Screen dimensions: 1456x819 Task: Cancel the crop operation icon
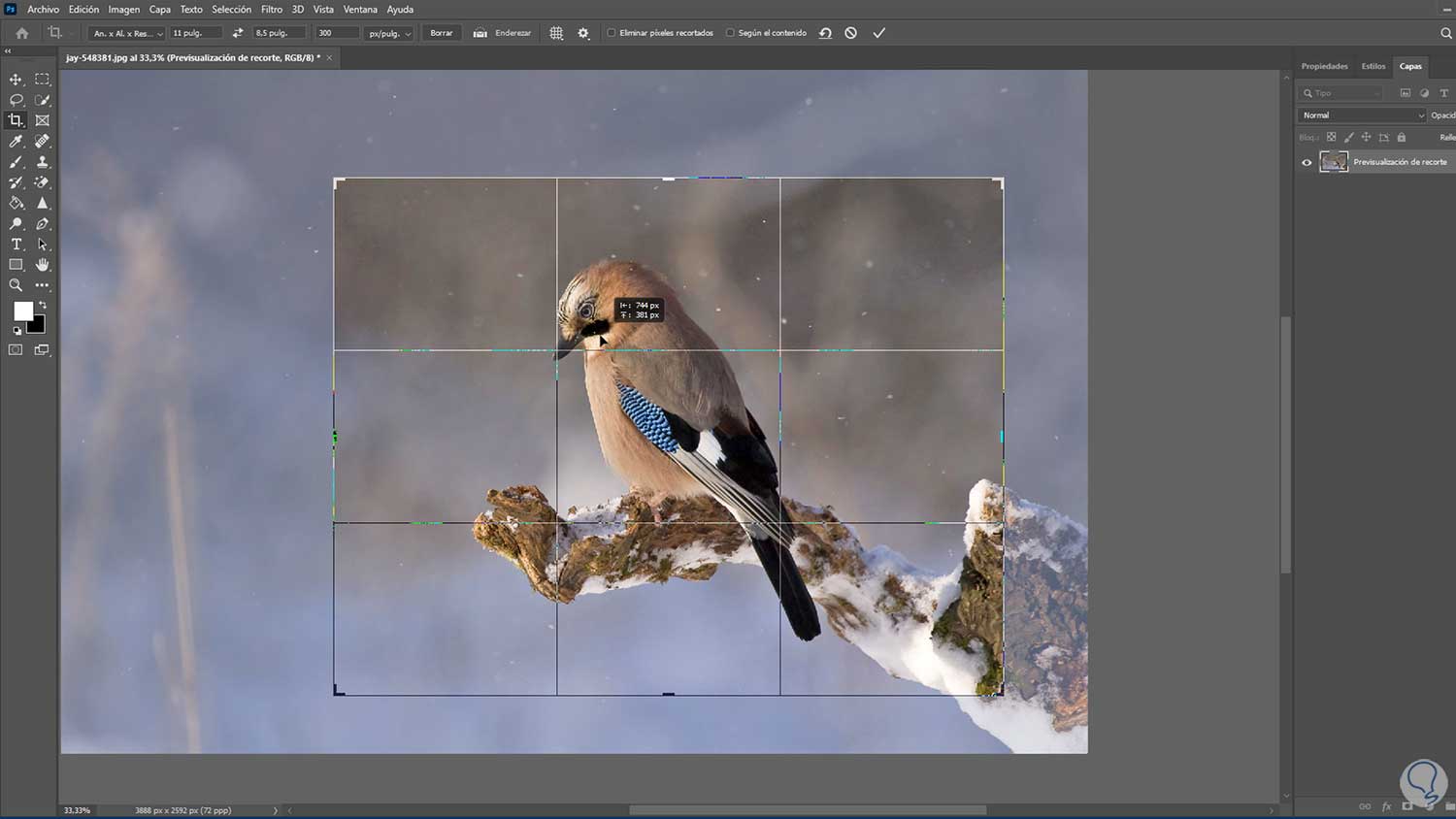click(850, 33)
